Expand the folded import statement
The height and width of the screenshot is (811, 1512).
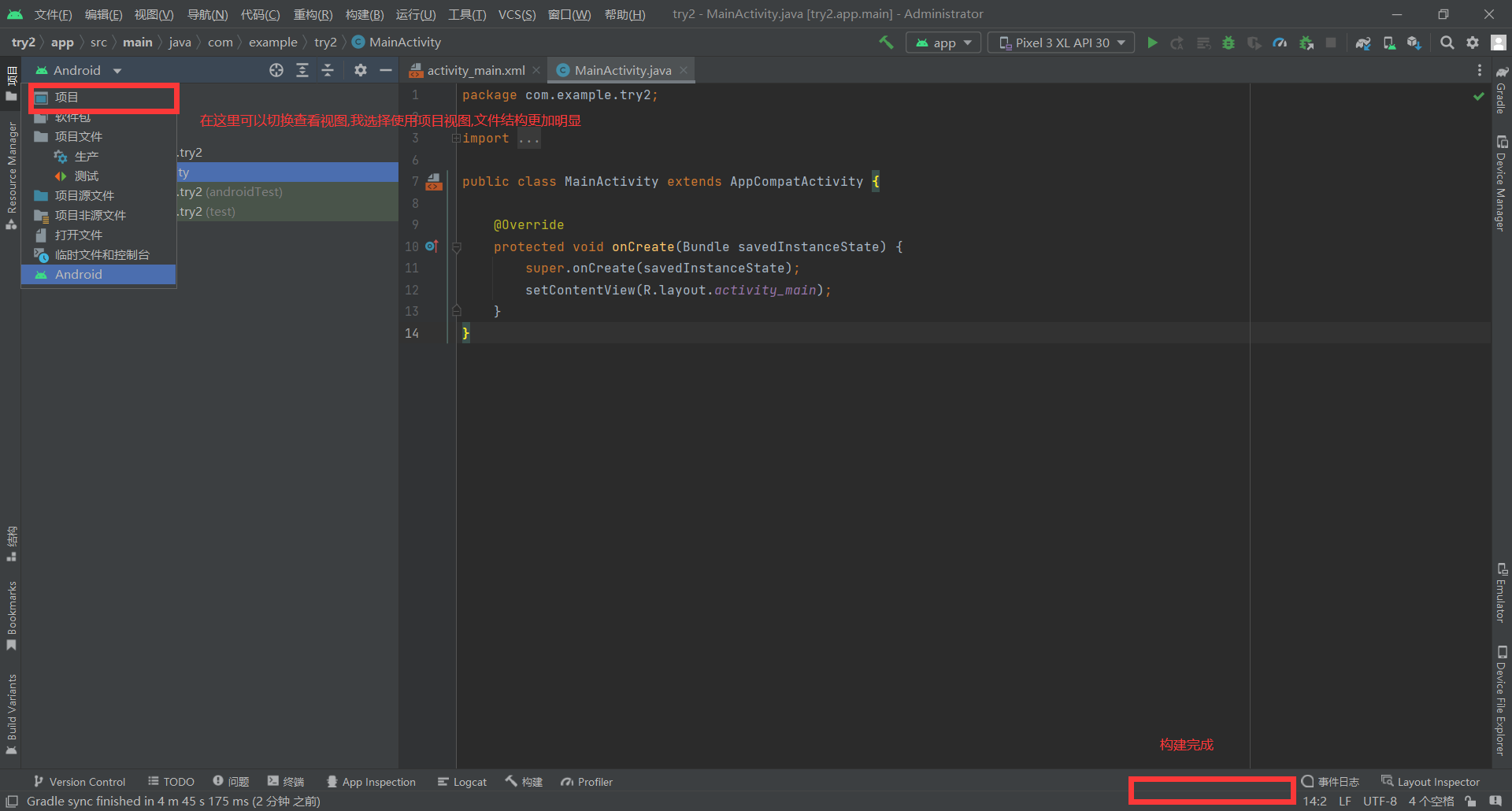point(456,139)
